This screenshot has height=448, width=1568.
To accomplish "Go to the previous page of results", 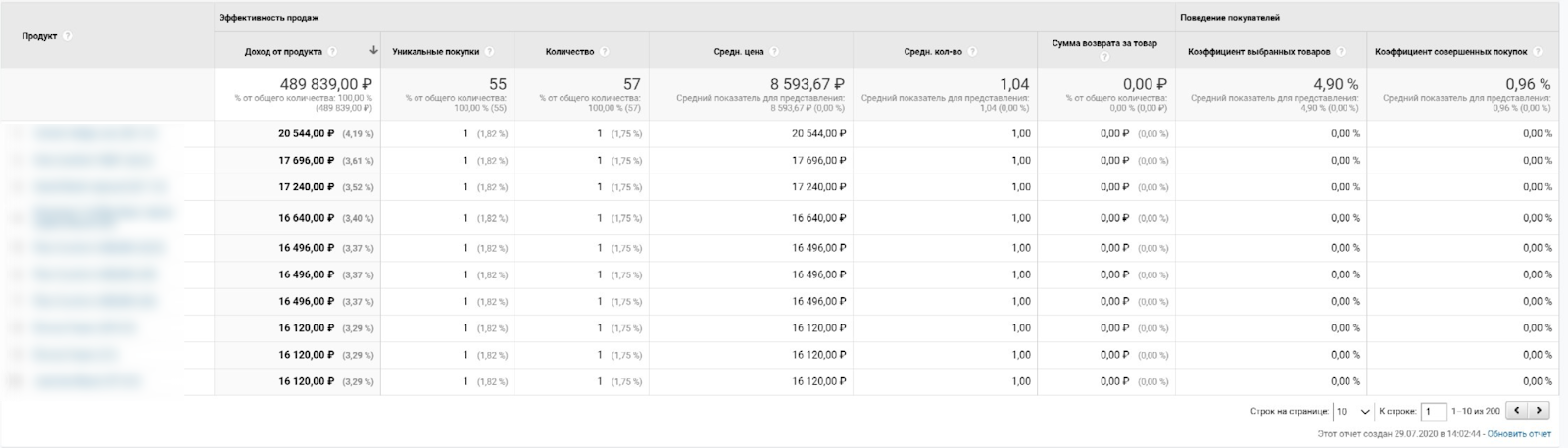I will (1517, 411).
